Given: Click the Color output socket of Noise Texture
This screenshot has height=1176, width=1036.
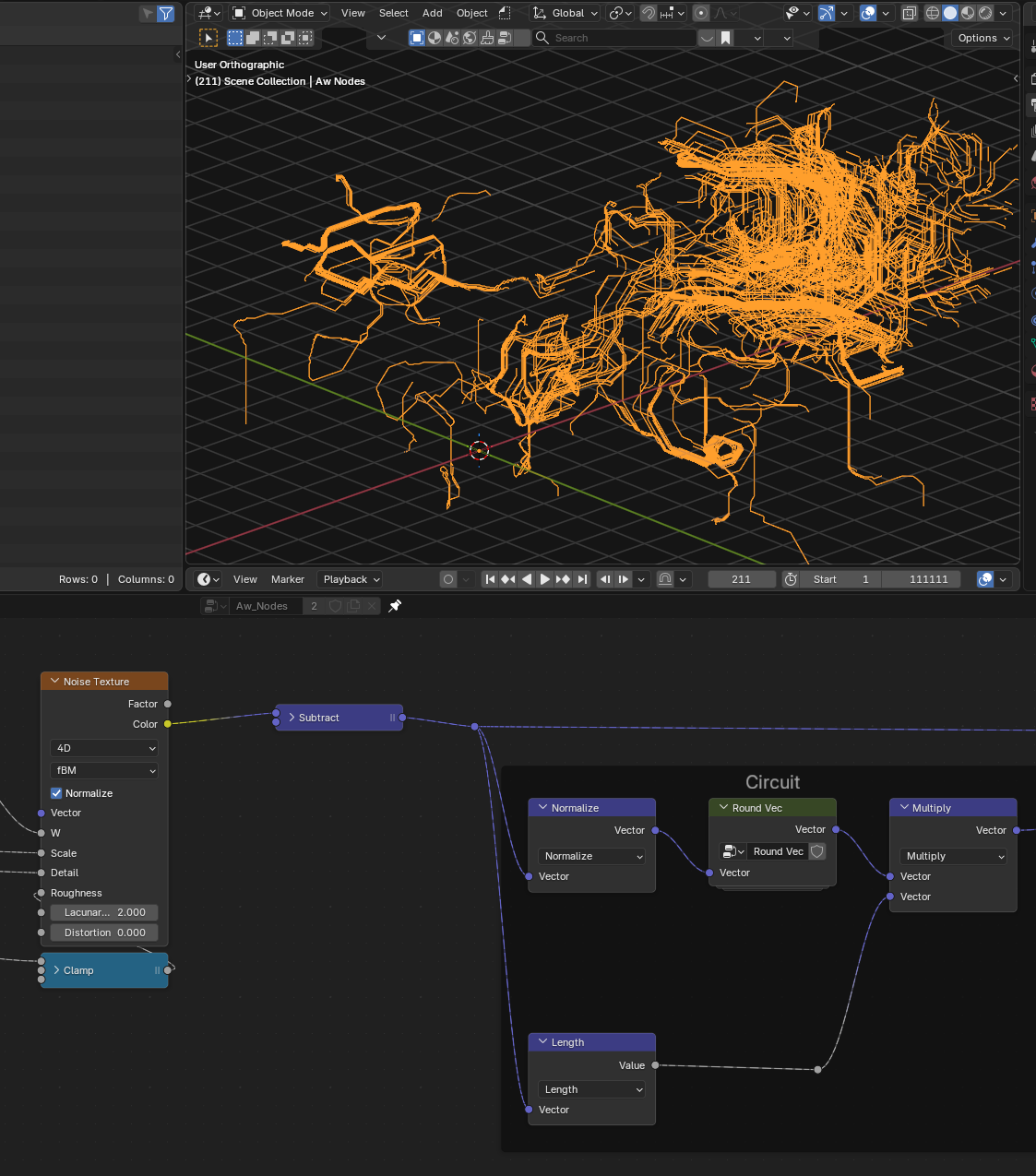Looking at the screenshot, I should (x=168, y=724).
